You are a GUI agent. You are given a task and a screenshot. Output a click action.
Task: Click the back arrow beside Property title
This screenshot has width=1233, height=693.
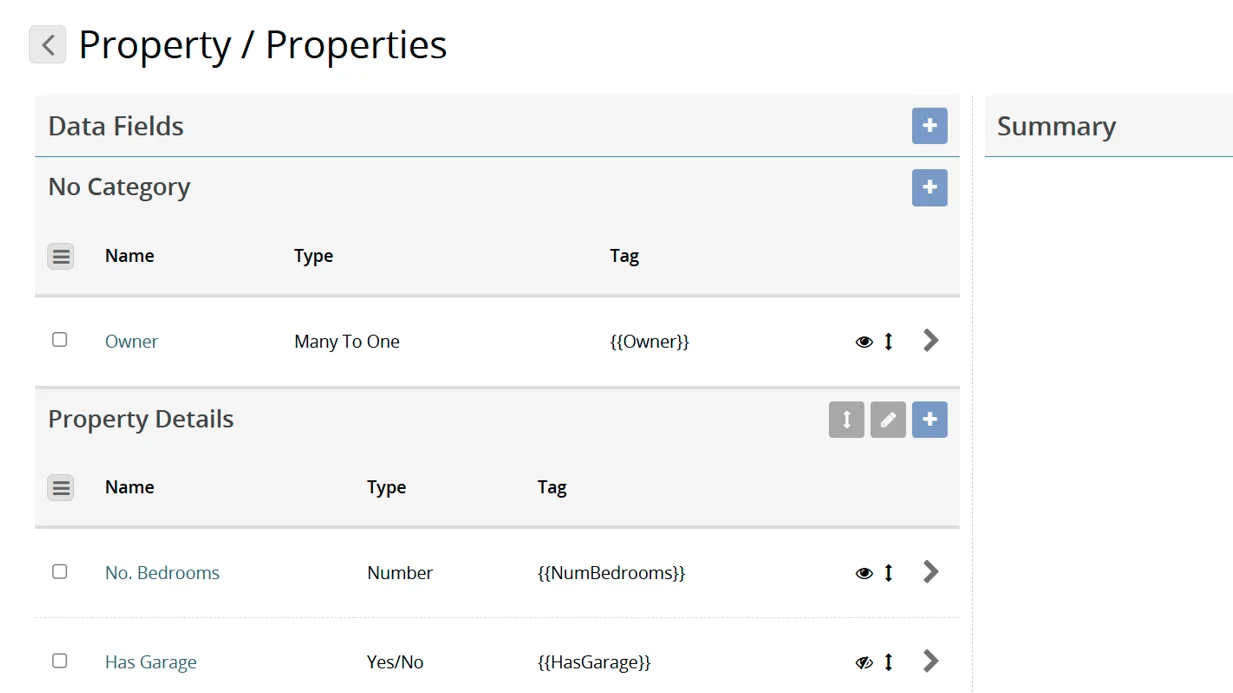coord(47,45)
